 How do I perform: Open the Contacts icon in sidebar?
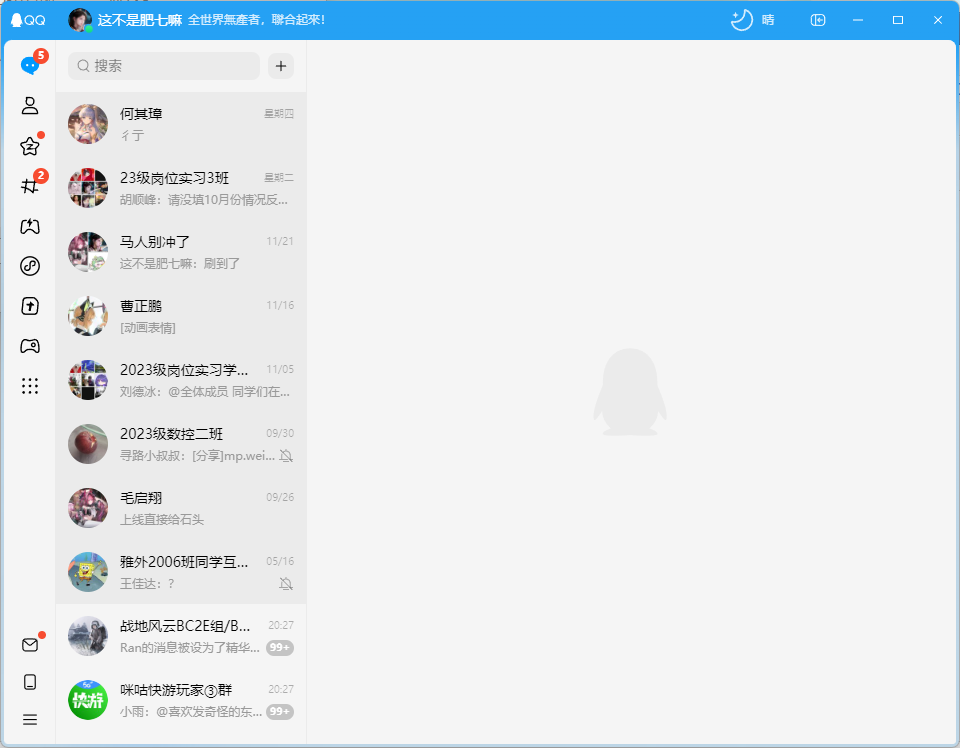coord(30,106)
